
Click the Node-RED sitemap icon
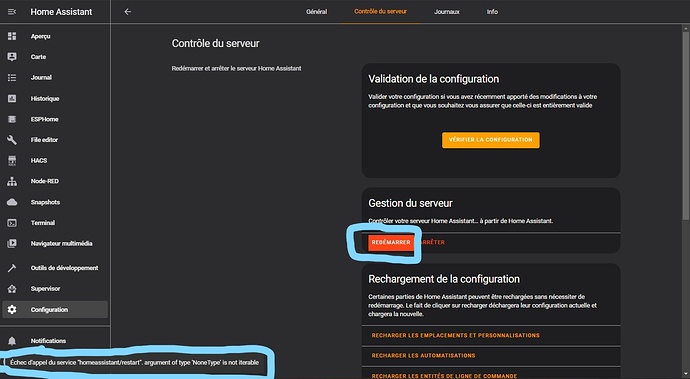click(12, 181)
